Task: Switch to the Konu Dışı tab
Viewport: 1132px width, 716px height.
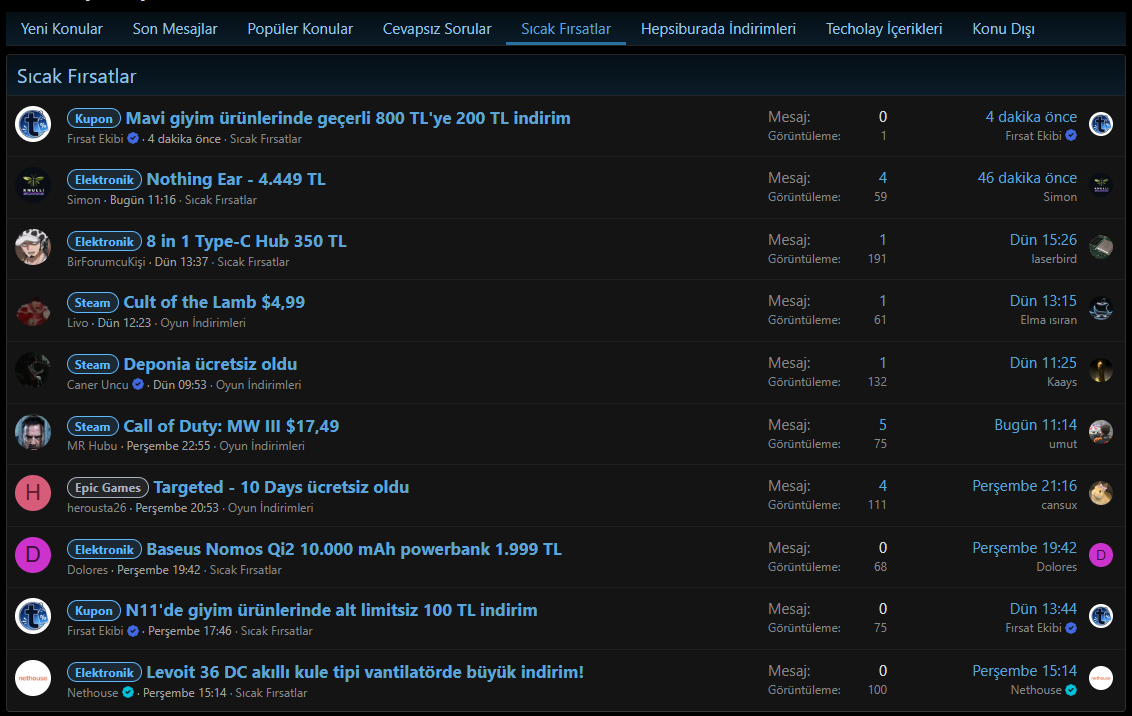Action: click(x=1003, y=29)
